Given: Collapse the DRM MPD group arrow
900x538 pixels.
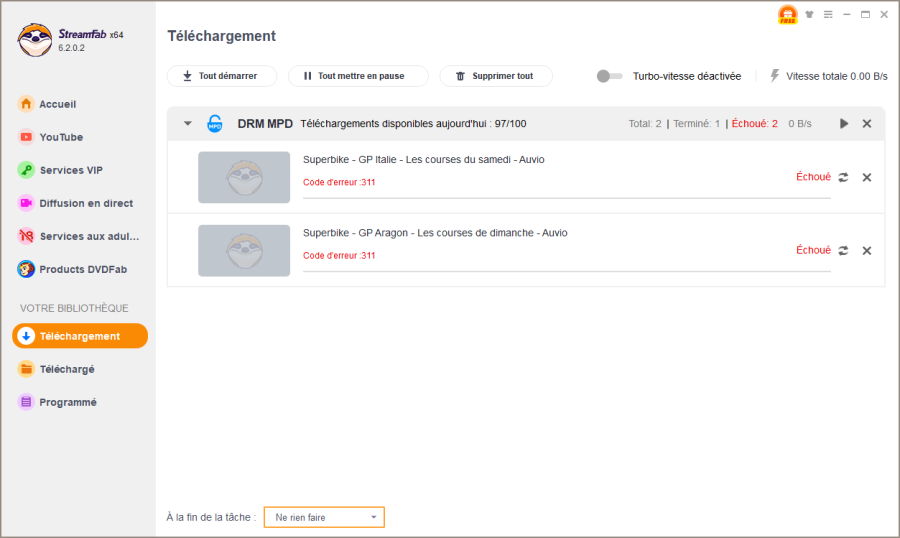Looking at the screenshot, I should point(188,123).
